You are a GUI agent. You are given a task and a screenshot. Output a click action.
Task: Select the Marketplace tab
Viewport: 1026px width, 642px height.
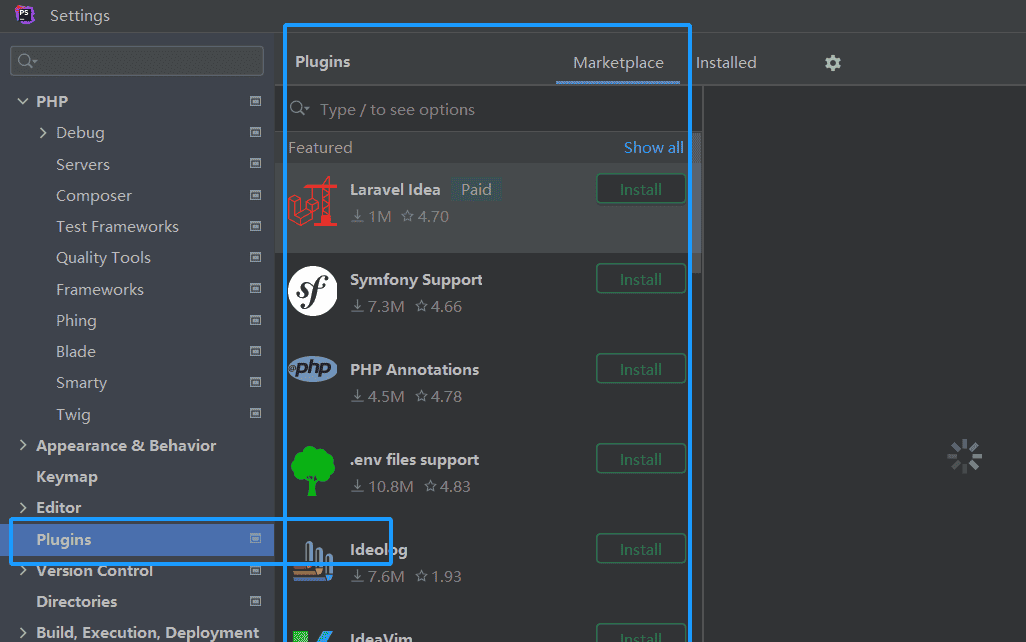(618, 62)
